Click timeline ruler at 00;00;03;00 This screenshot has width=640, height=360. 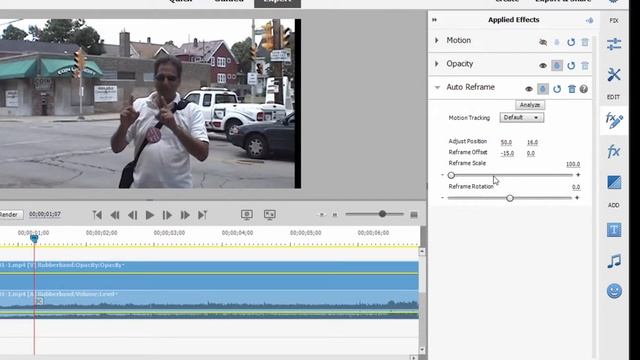pyautogui.click(x=169, y=233)
